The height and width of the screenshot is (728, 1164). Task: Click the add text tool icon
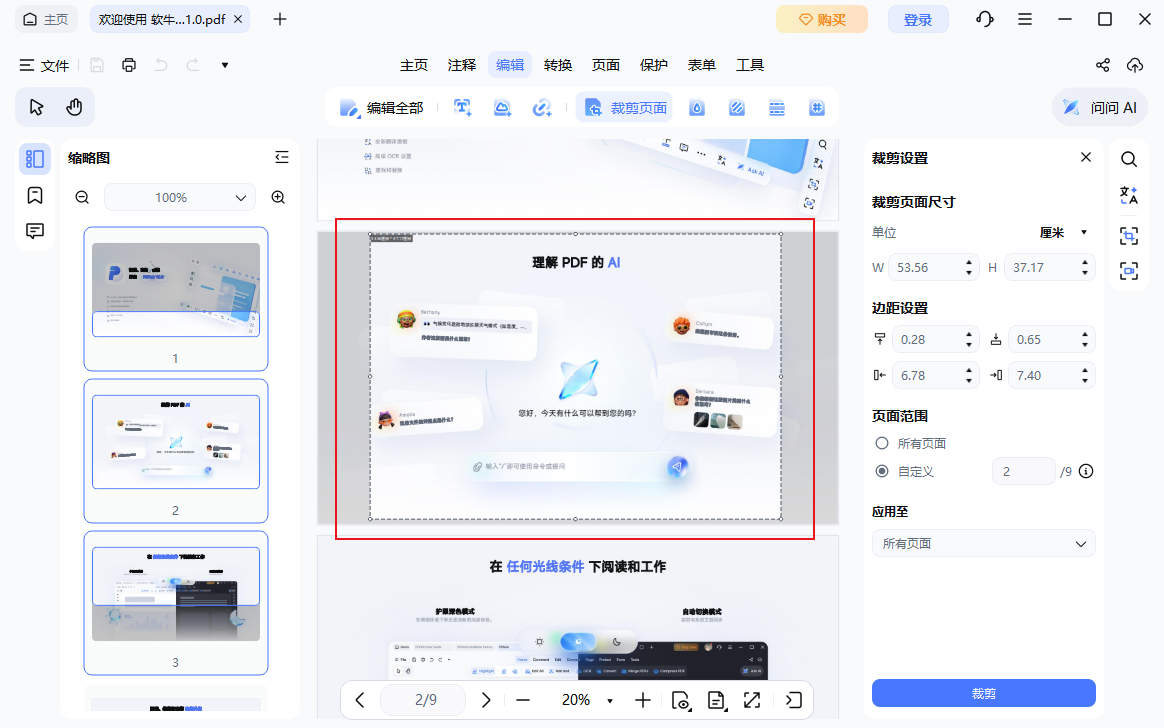pyautogui.click(x=462, y=108)
